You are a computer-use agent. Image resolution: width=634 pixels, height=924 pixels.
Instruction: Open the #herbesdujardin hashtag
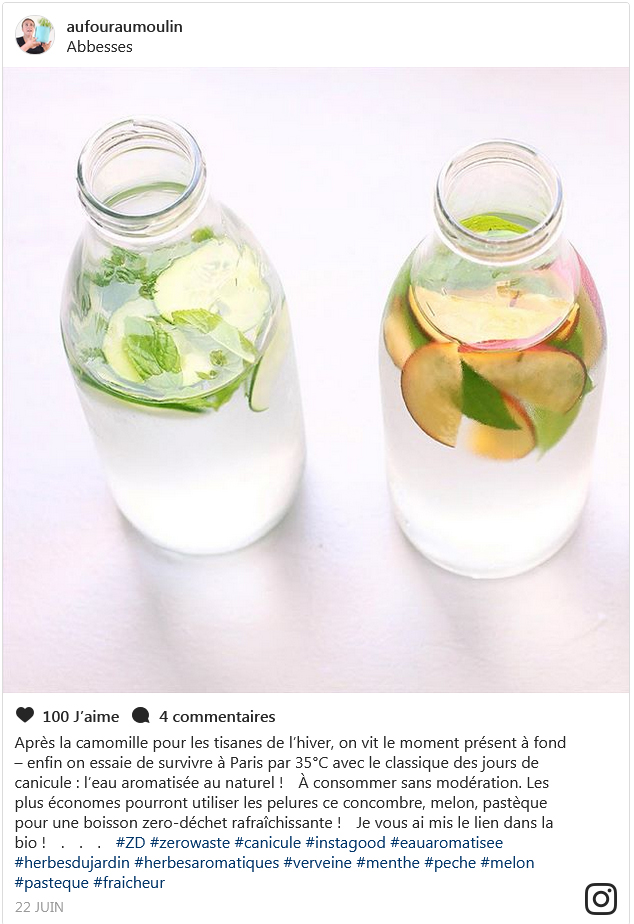[x=72, y=863]
